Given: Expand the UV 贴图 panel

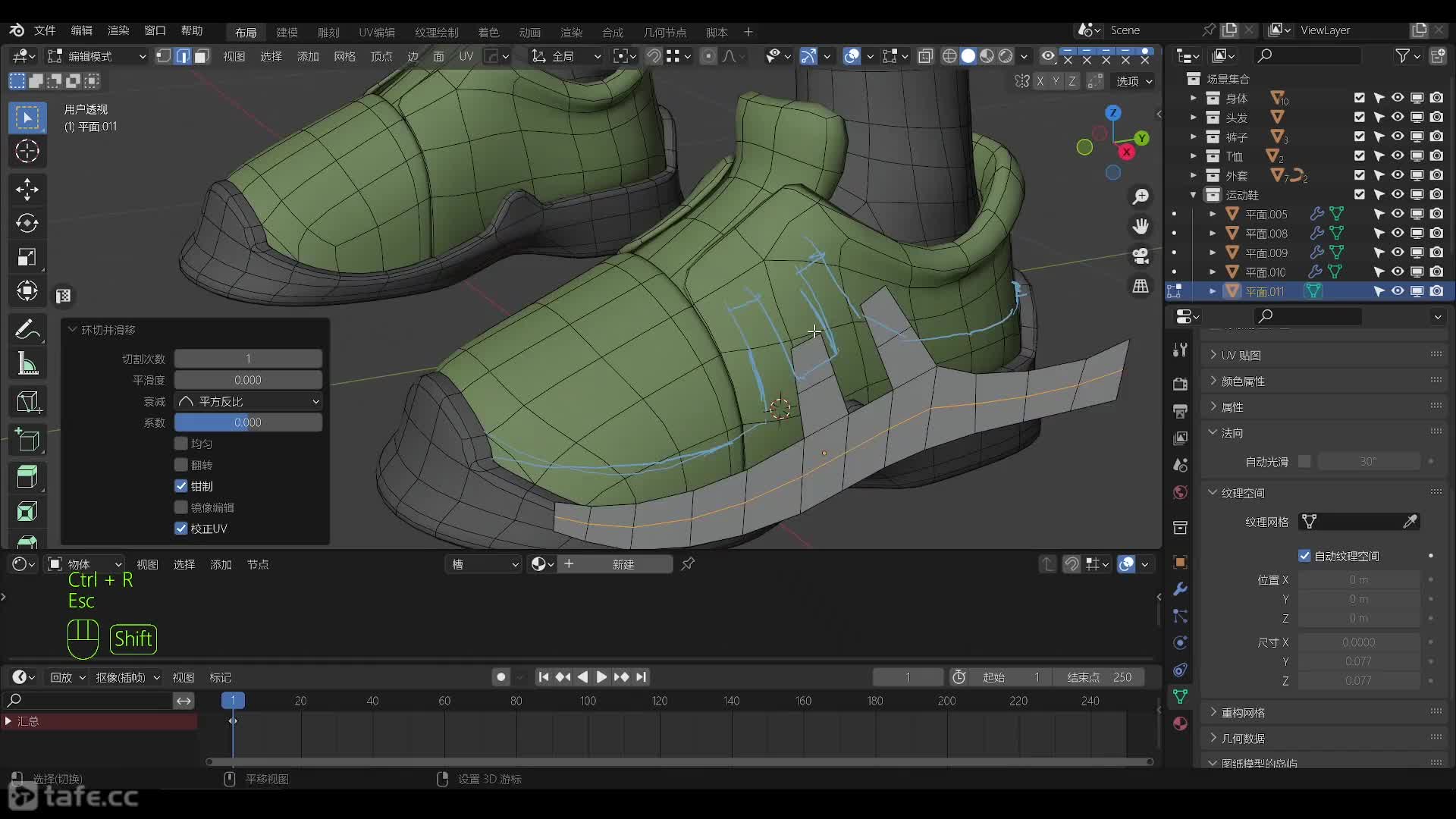Looking at the screenshot, I should [x=1241, y=355].
